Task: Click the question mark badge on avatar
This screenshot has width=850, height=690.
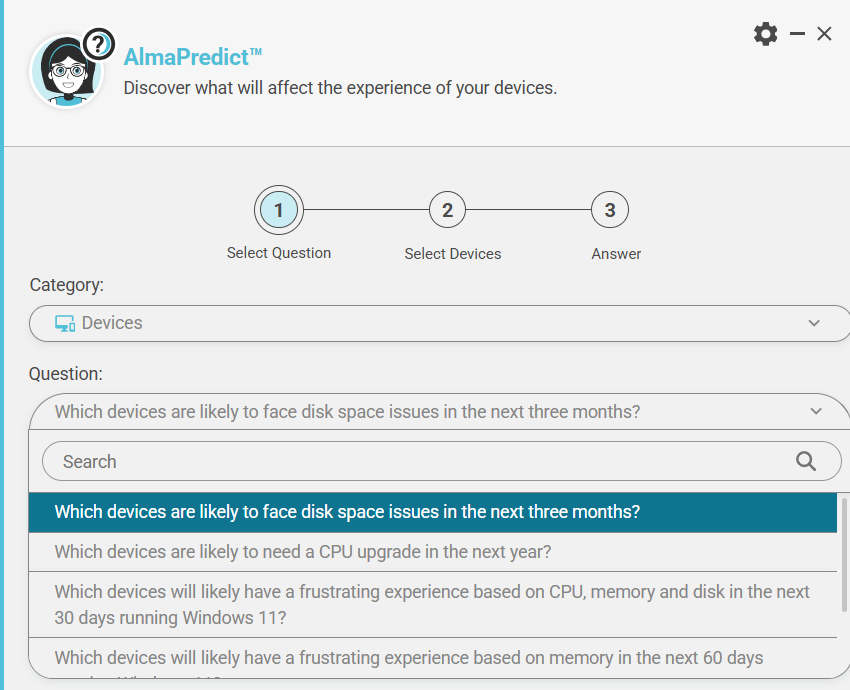Action: [x=97, y=43]
